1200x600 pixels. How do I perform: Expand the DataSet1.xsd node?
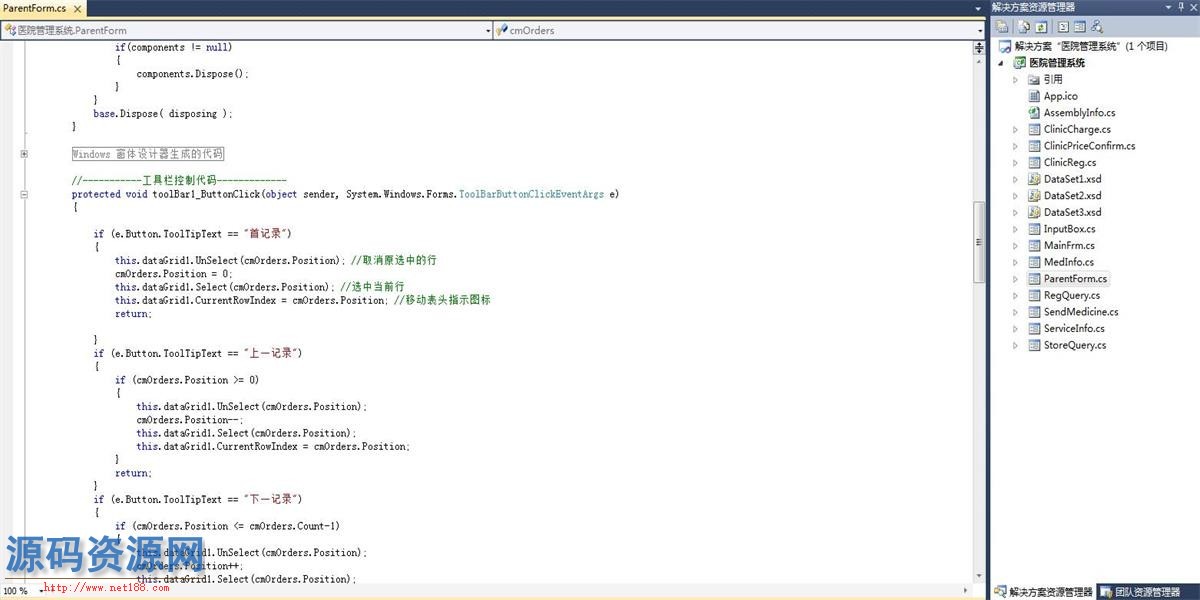[1015, 179]
